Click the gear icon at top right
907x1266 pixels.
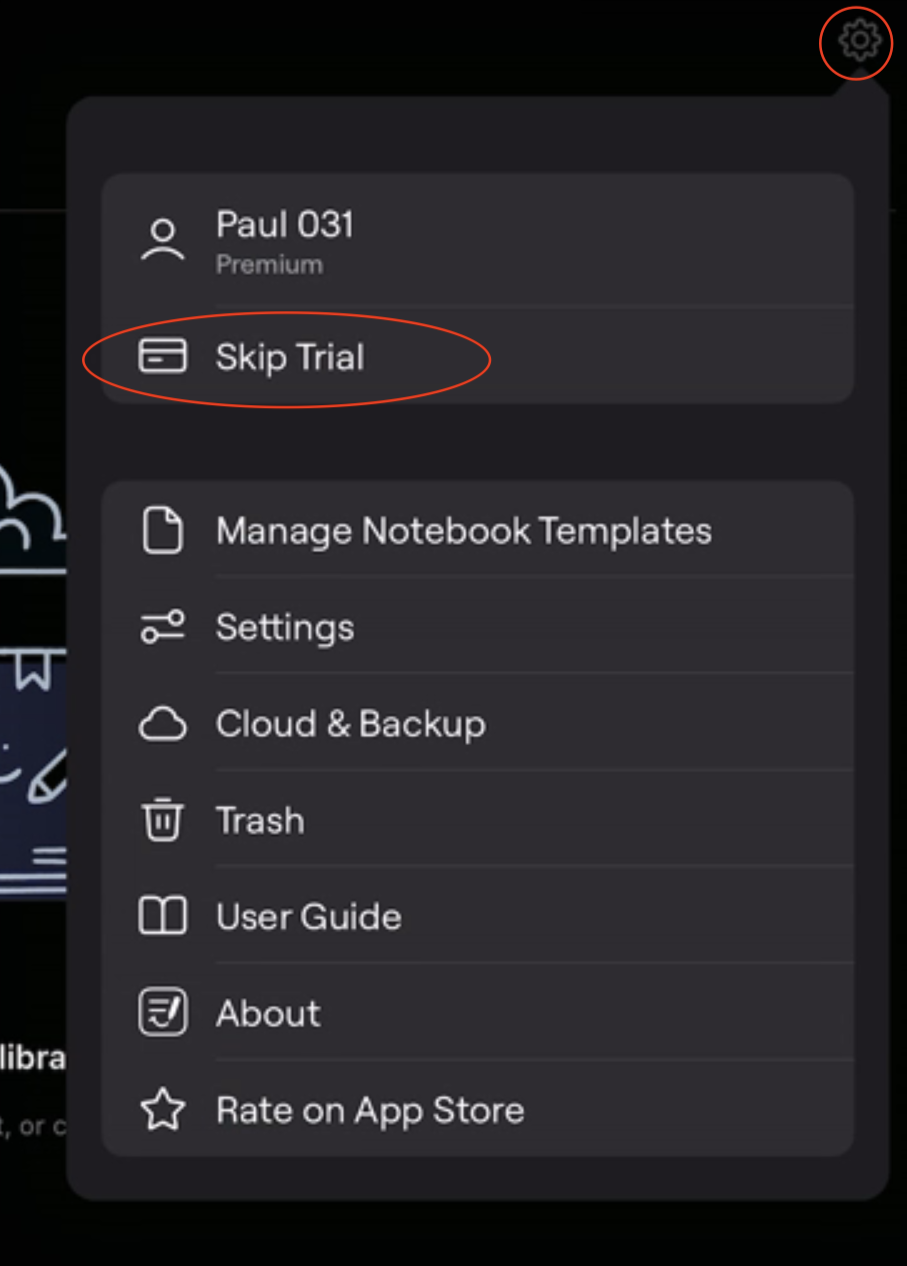coord(858,41)
